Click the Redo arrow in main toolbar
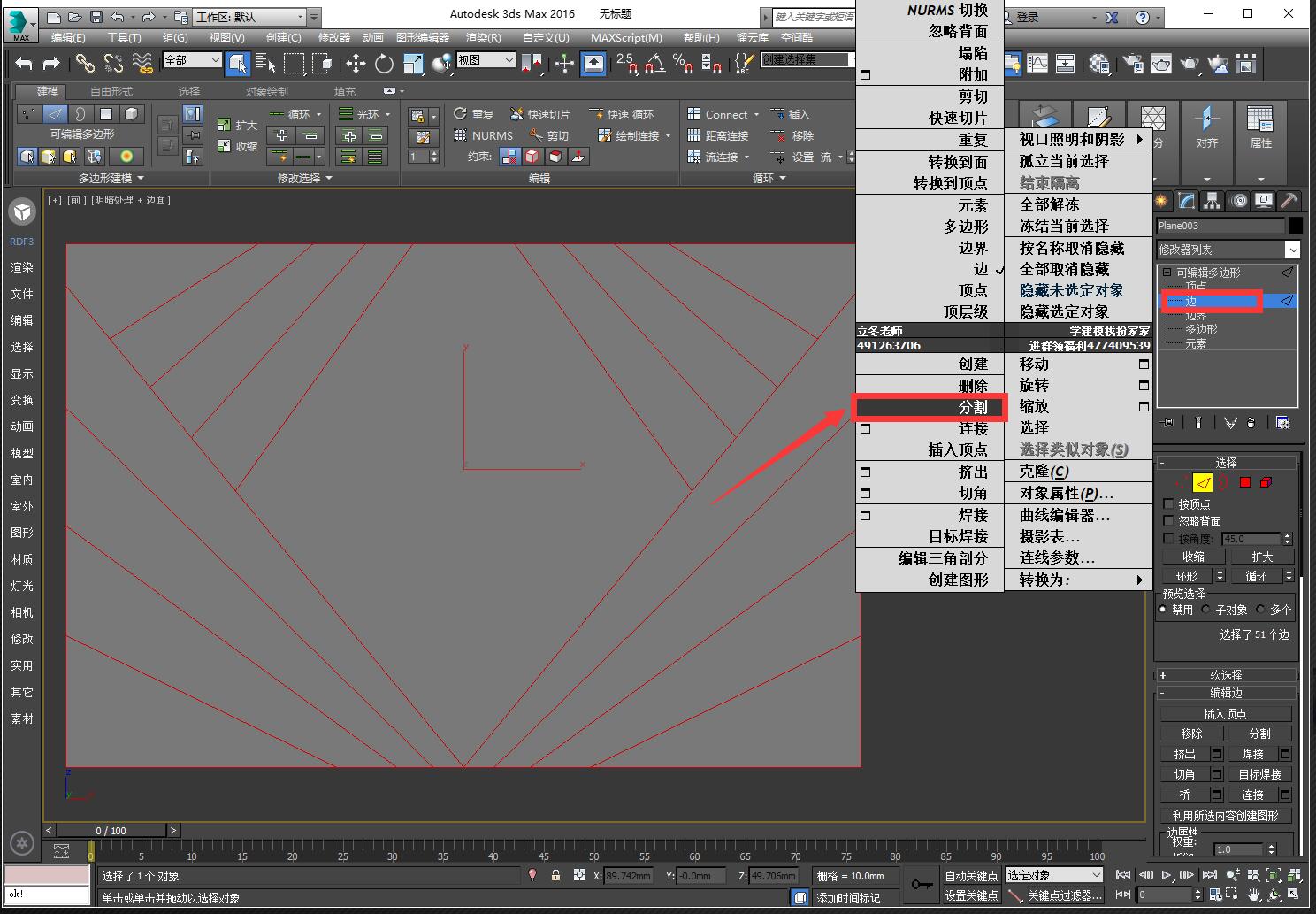Image resolution: width=1316 pixels, height=914 pixels. click(51, 63)
